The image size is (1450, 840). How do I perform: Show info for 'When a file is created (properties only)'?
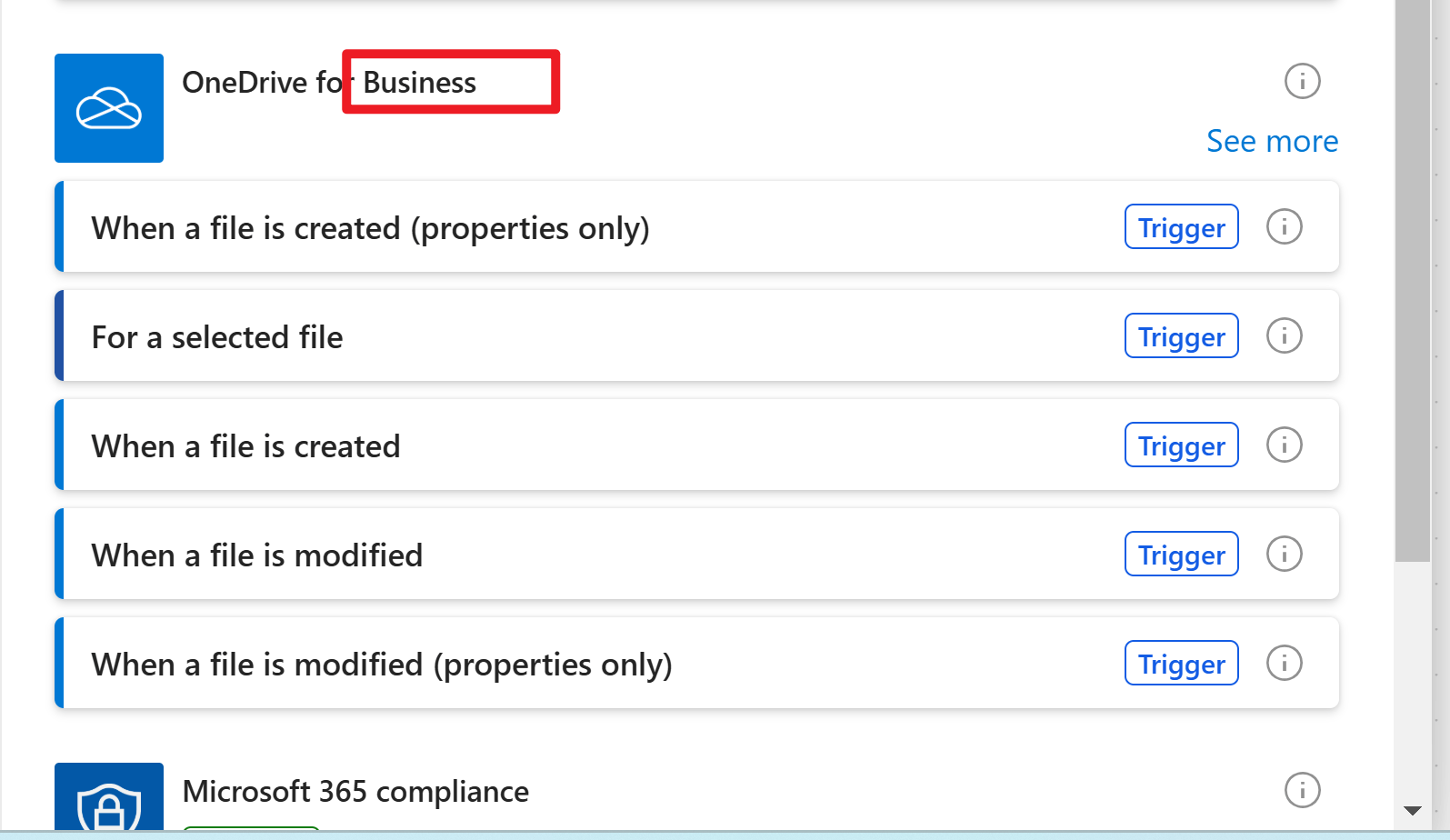click(x=1284, y=226)
